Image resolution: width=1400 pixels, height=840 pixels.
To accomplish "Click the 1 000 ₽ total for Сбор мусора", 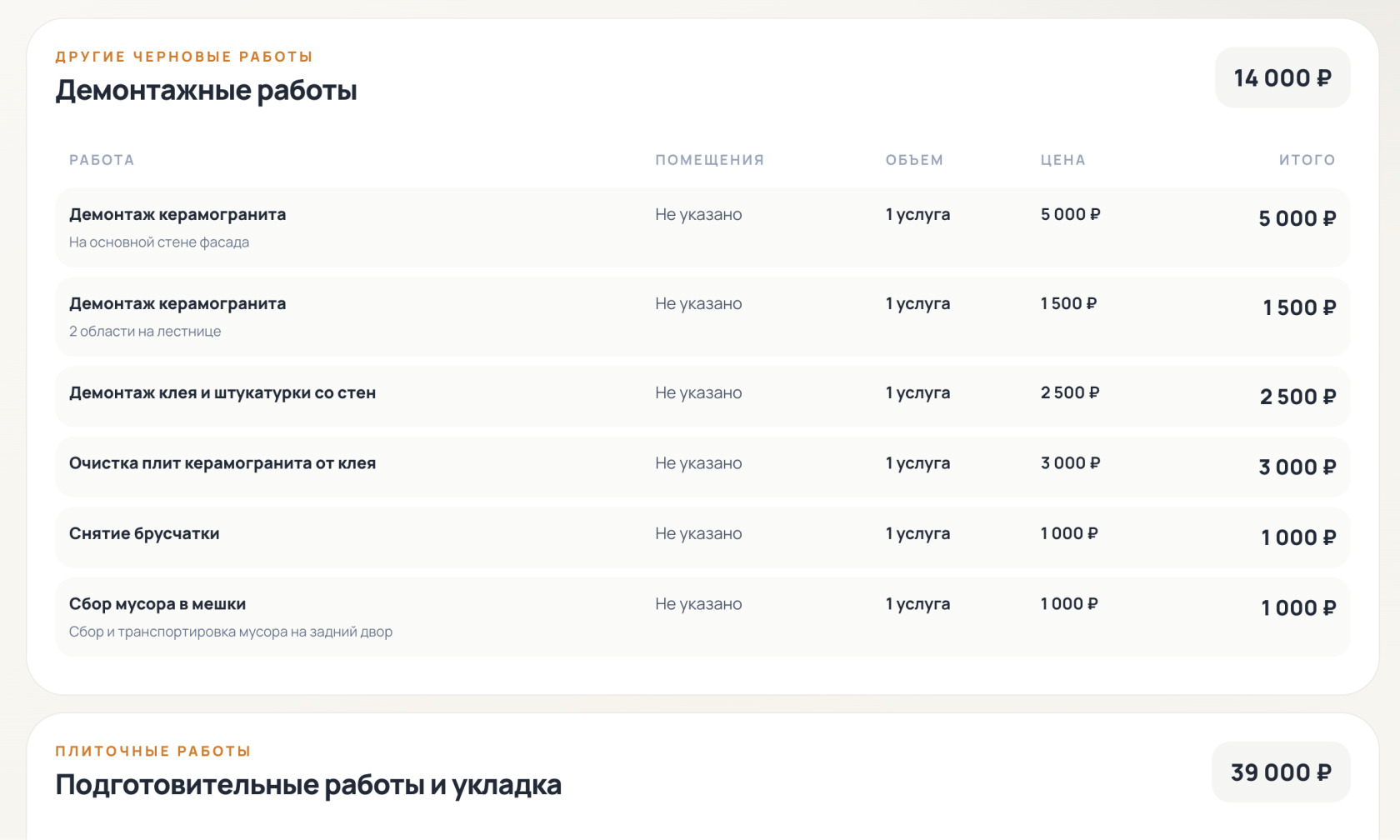I will click(1298, 608).
